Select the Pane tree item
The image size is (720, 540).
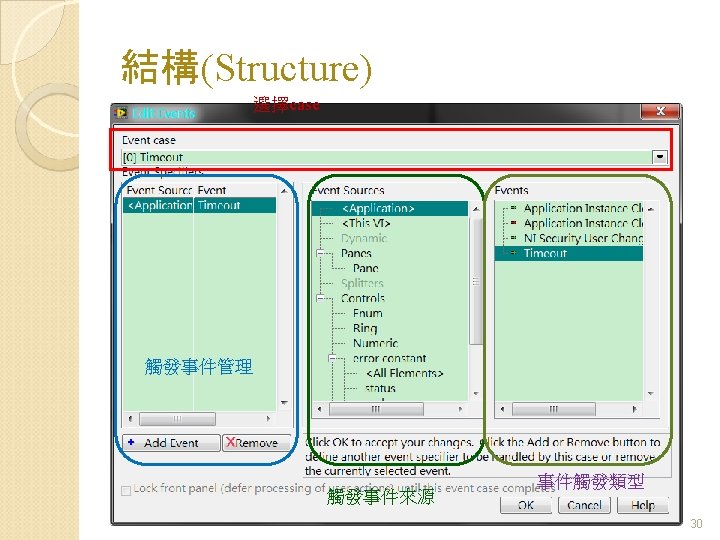pyautogui.click(x=366, y=268)
